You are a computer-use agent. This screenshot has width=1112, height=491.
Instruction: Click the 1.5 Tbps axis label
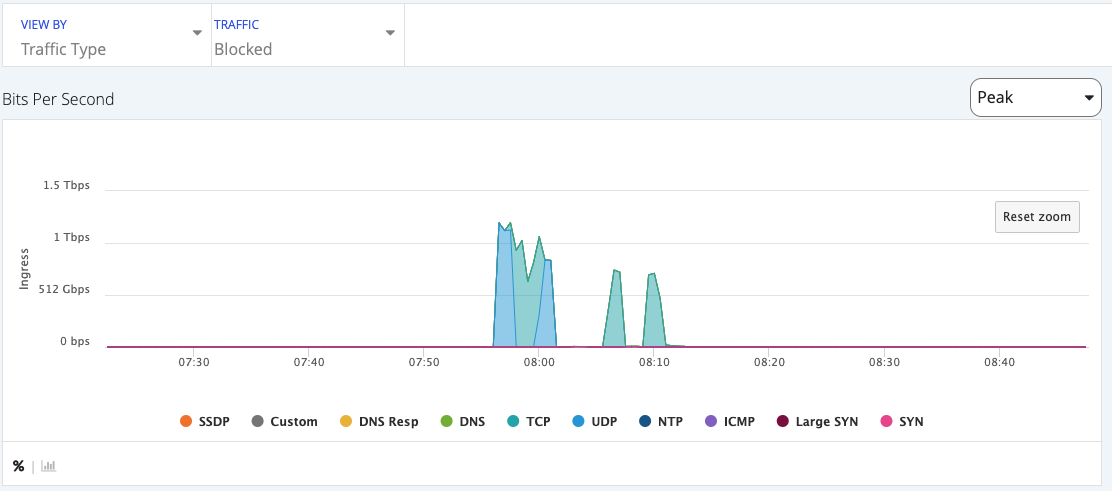[x=67, y=185]
